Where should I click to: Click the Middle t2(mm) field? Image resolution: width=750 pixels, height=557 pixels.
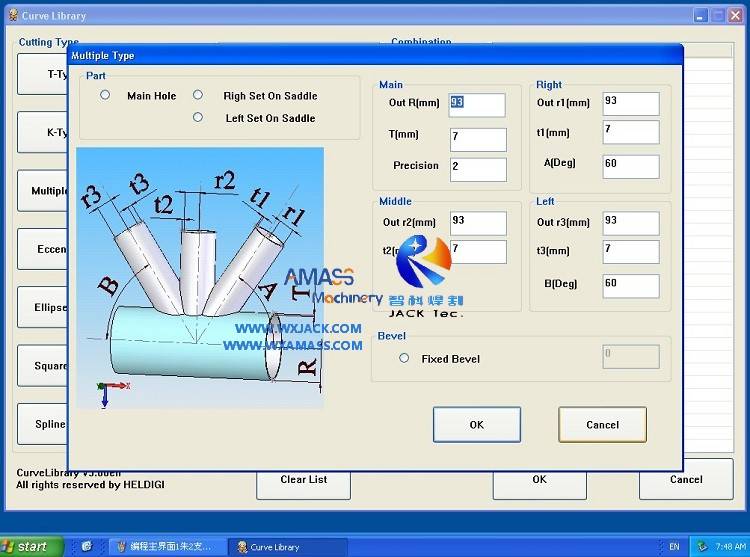click(x=478, y=252)
